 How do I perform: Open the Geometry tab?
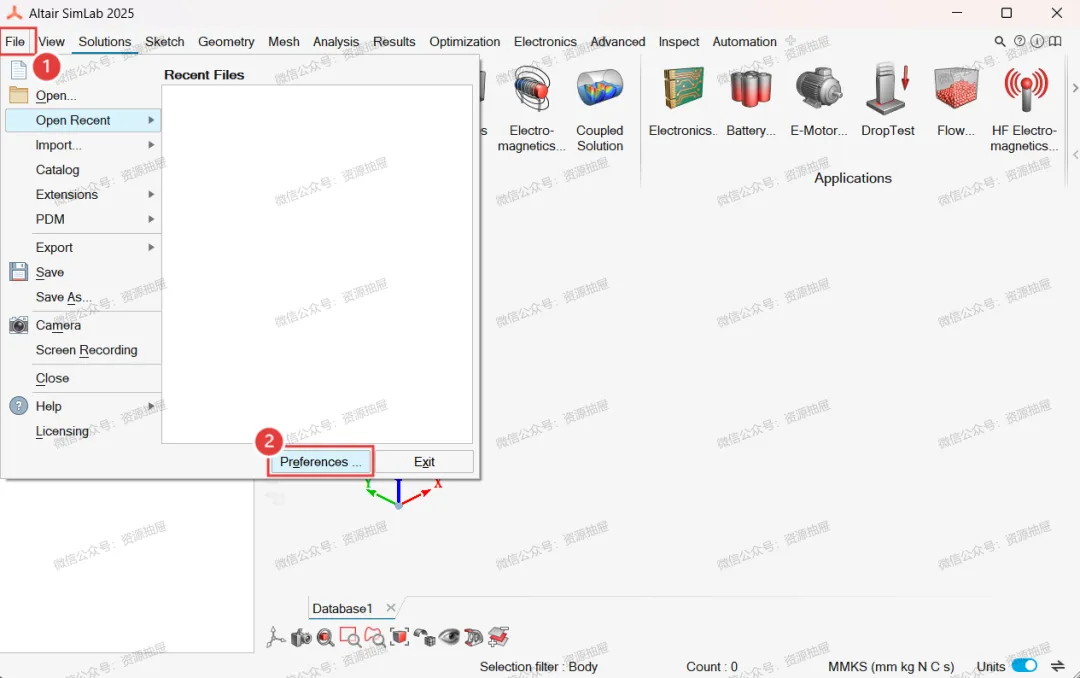click(226, 41)
